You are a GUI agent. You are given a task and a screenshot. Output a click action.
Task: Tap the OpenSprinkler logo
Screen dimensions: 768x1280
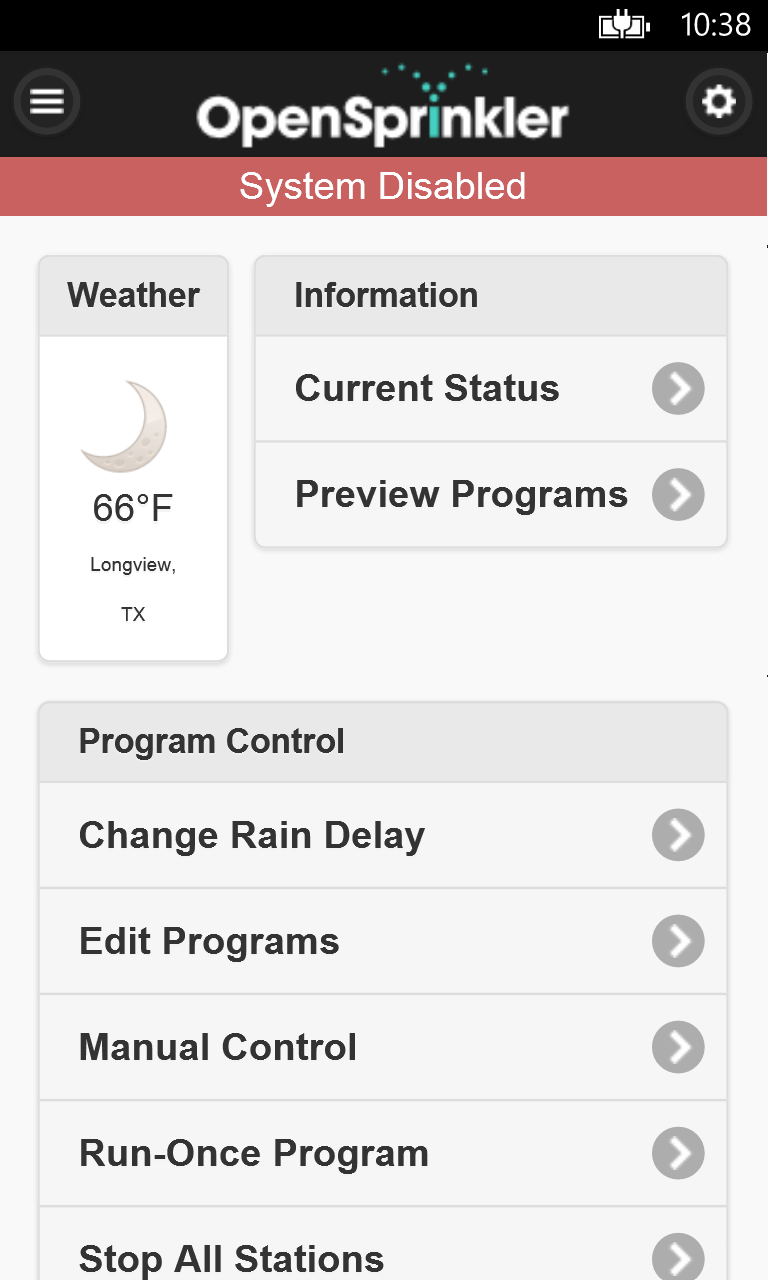tap(383, 108)
